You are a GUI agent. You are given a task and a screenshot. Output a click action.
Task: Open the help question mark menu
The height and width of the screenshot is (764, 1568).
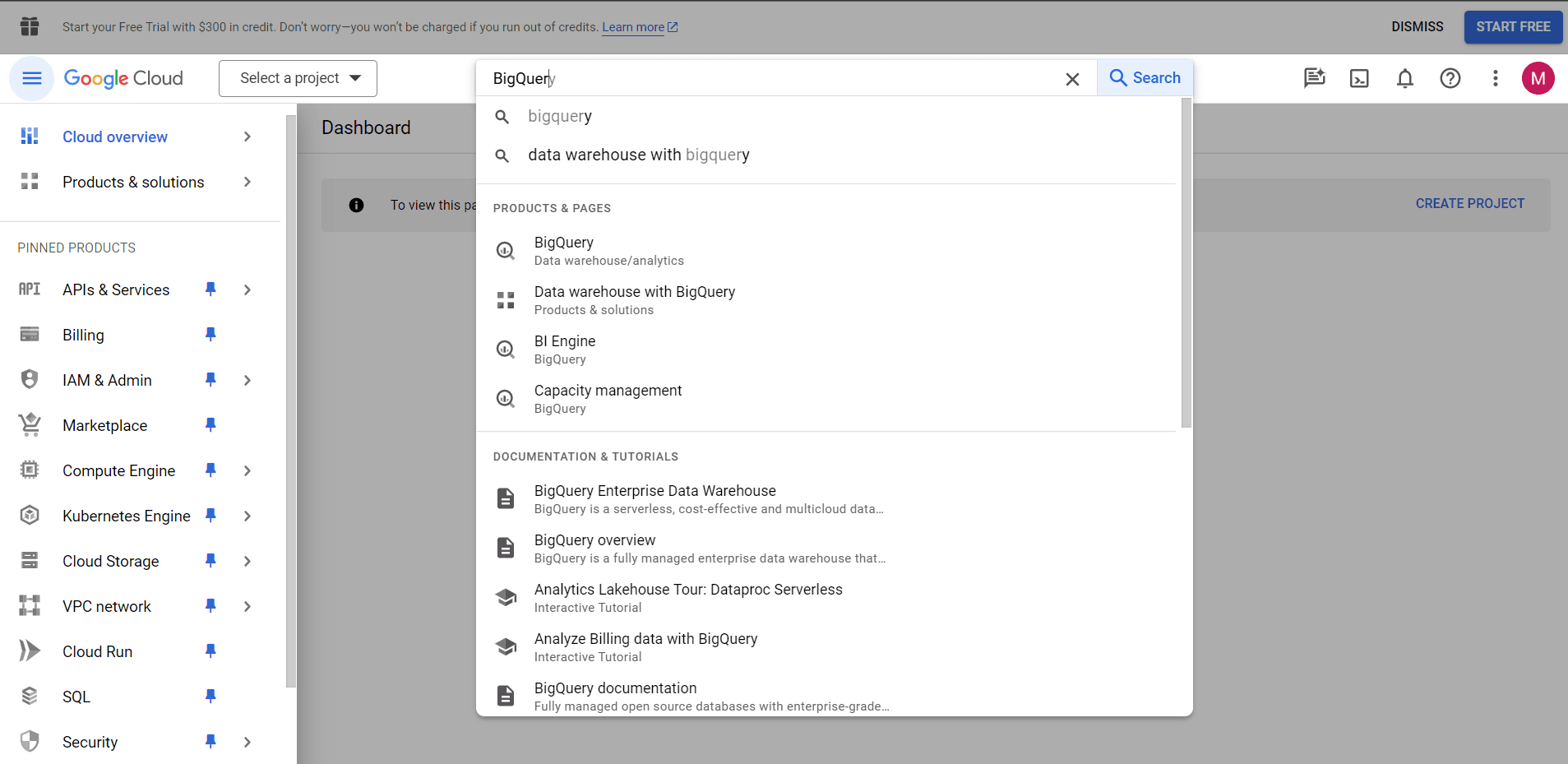pyautogui.click(x=1450, y=78)
